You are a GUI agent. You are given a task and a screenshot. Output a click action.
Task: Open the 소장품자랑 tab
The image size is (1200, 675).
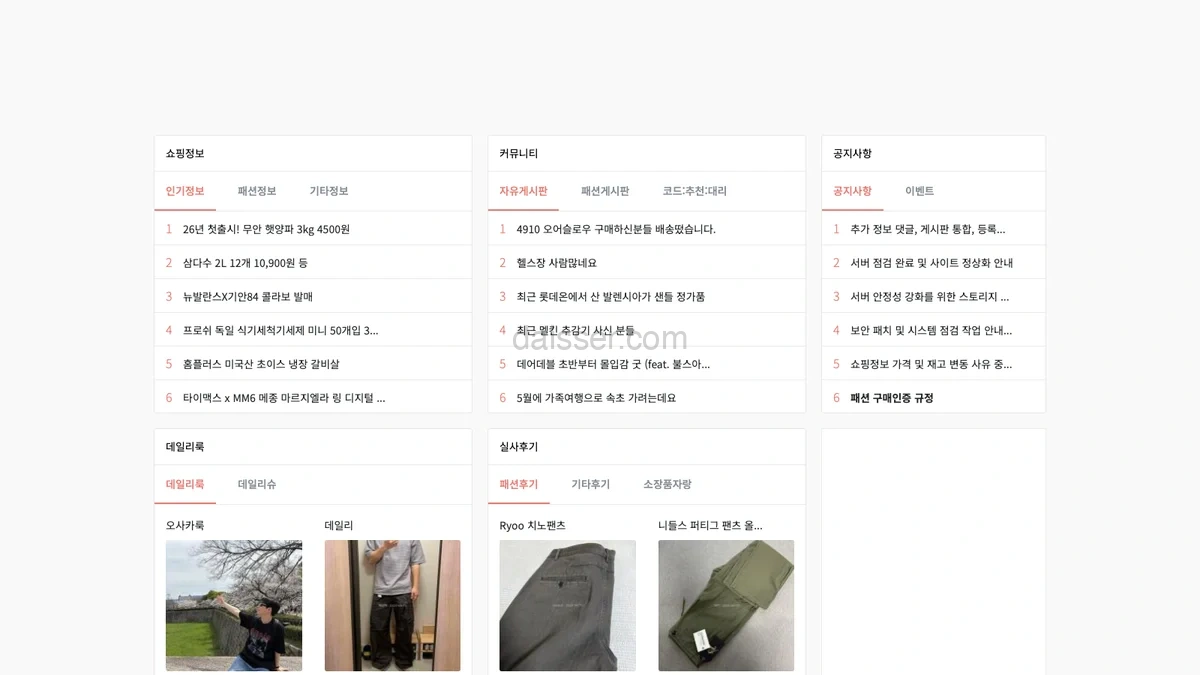click(667, 484)
